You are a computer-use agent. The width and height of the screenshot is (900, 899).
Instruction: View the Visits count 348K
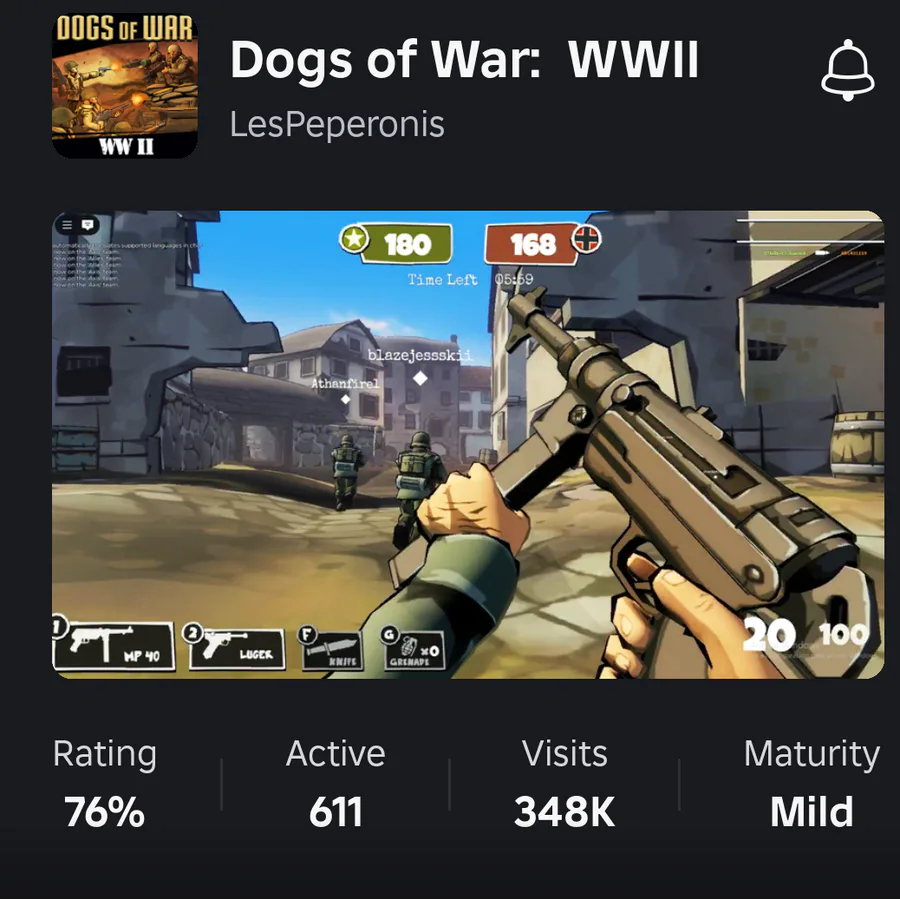(x=564, y=783)
